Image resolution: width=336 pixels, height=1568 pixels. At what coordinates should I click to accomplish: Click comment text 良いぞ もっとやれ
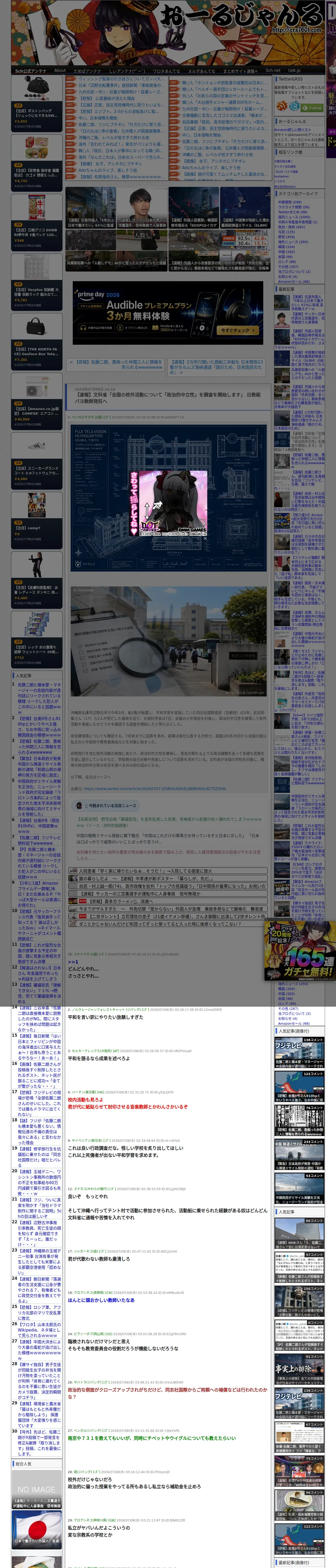[x=88, y=1196]
